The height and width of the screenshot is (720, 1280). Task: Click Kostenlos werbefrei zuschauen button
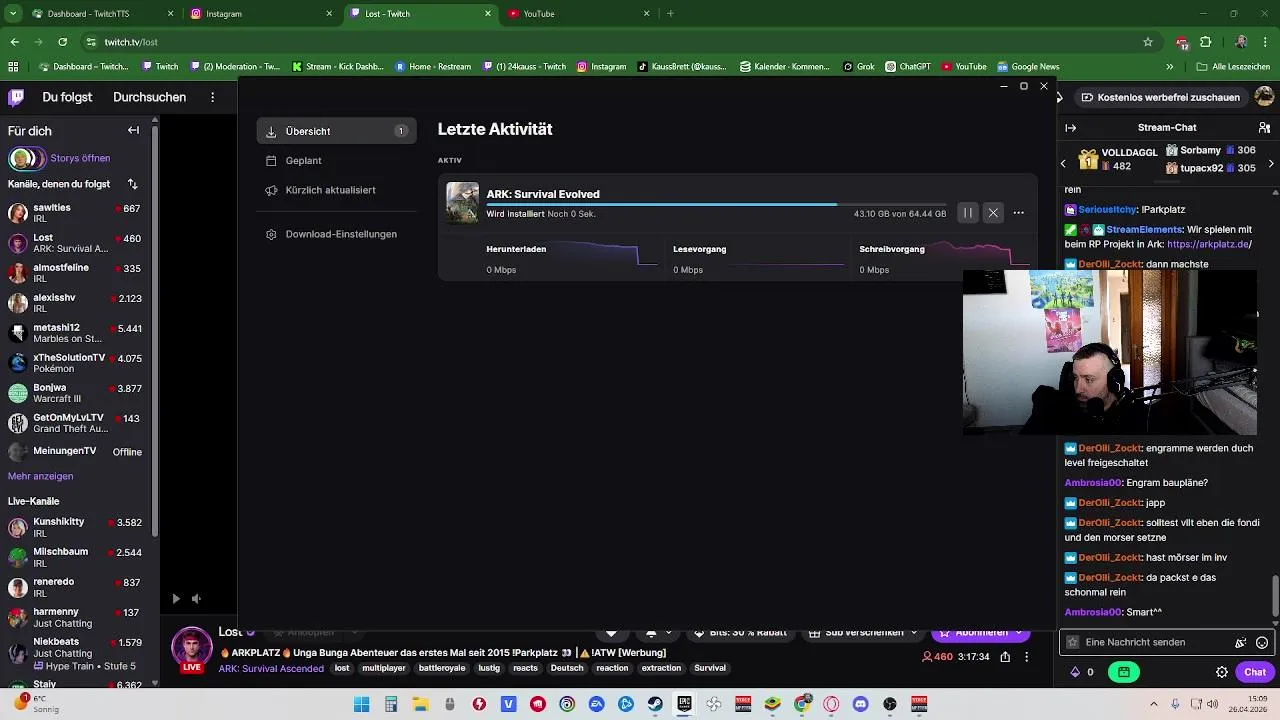pyautogui.click(x=1160, y=97)
